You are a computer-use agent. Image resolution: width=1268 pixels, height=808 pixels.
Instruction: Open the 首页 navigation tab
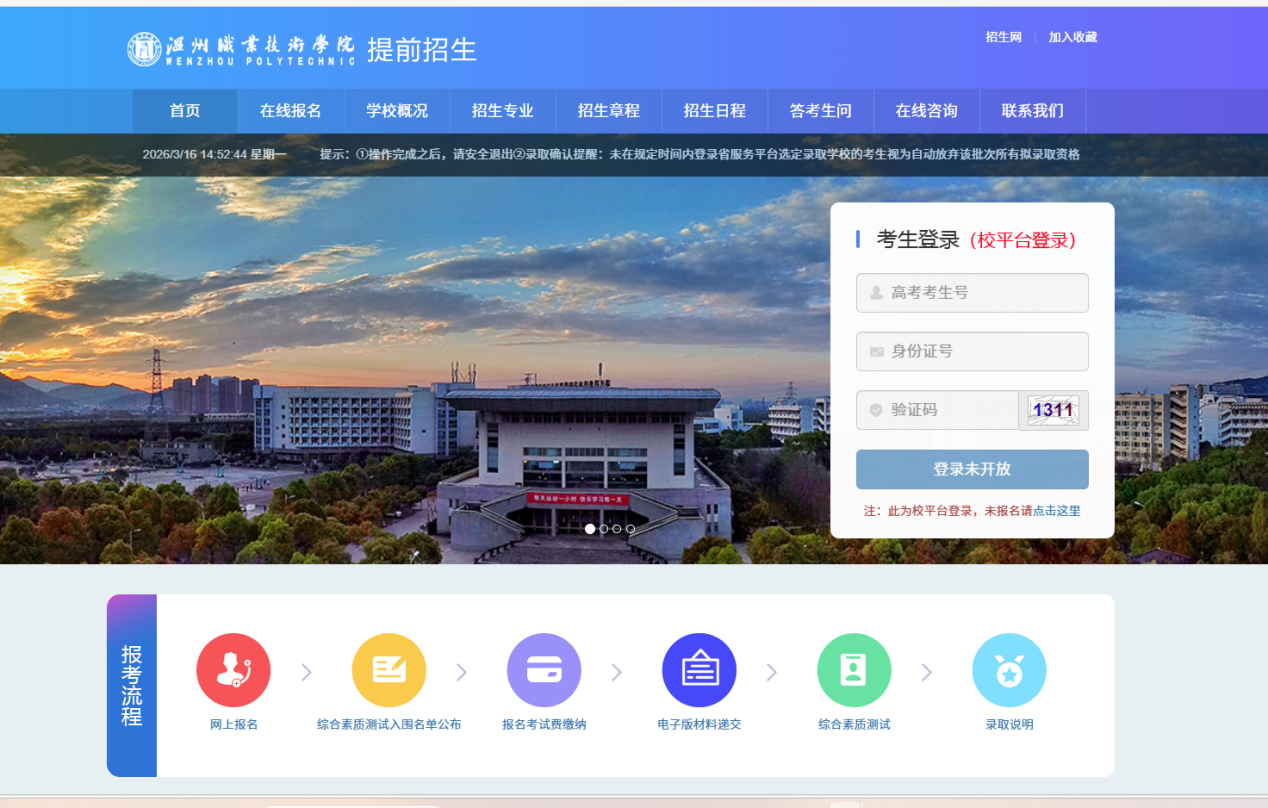185,111
